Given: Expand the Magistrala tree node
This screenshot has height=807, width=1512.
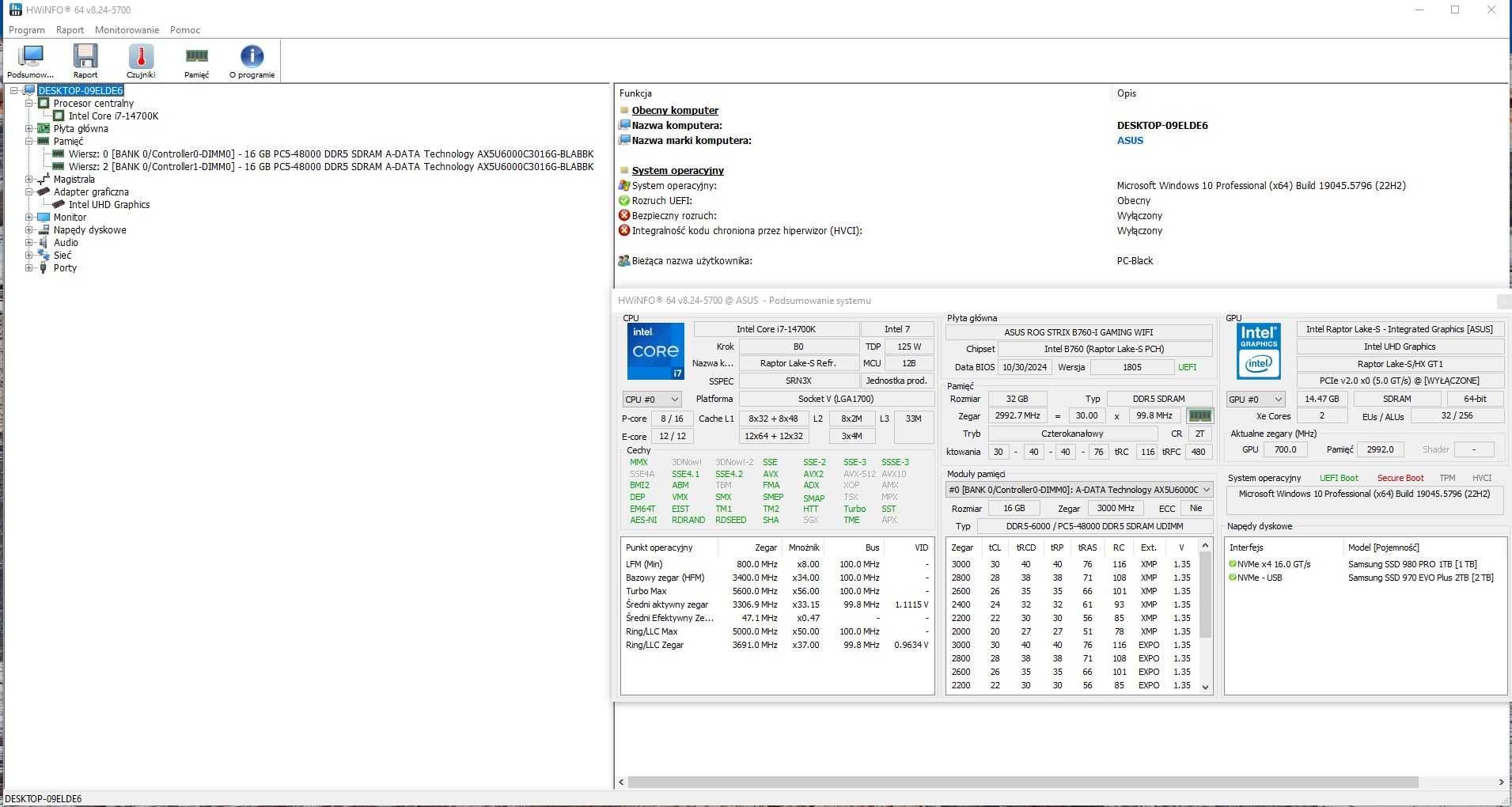Looking at the screenshot, I should coord(29,180).
